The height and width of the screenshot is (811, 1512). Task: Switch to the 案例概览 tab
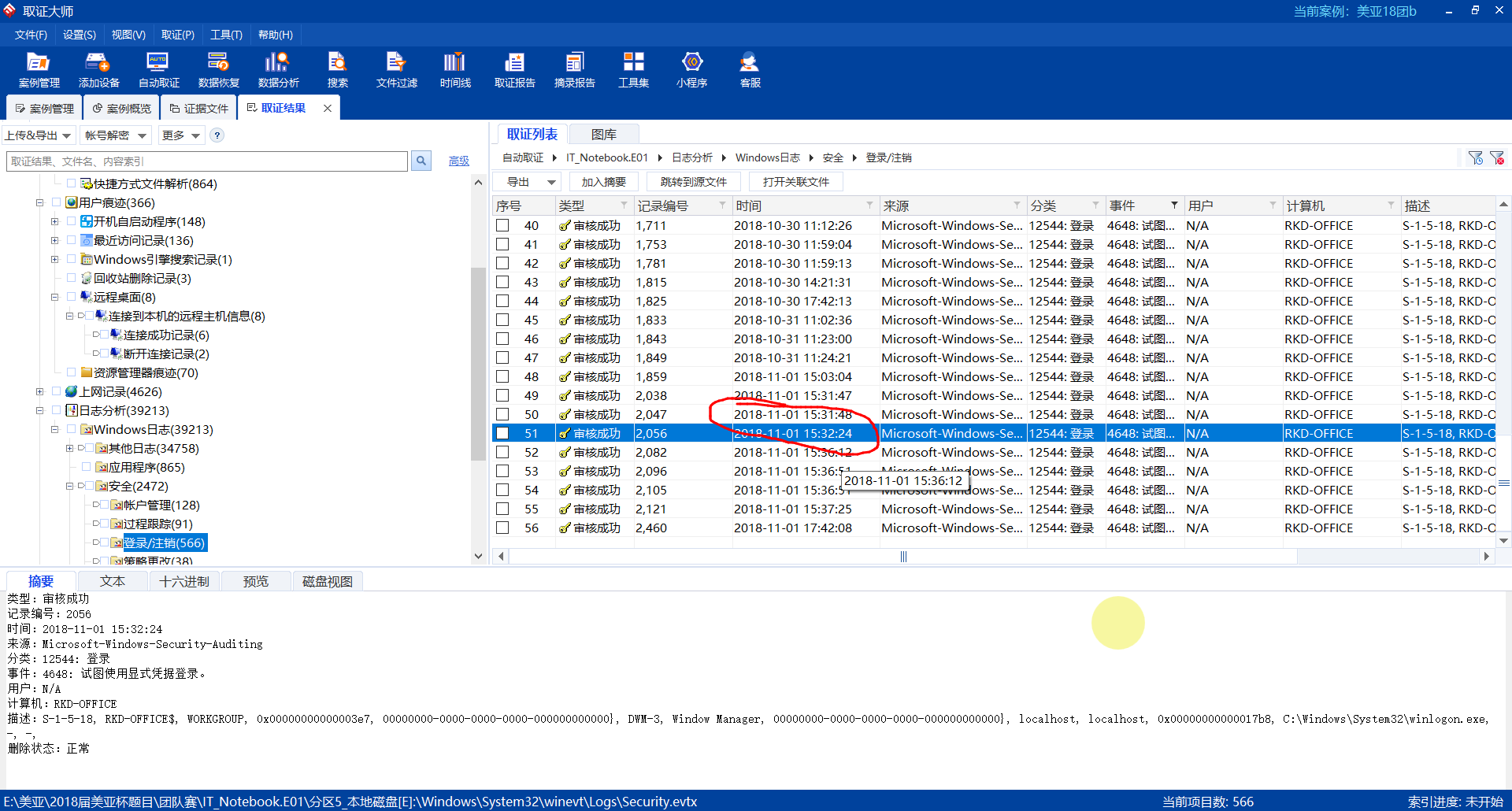click(x=121, y=109)
